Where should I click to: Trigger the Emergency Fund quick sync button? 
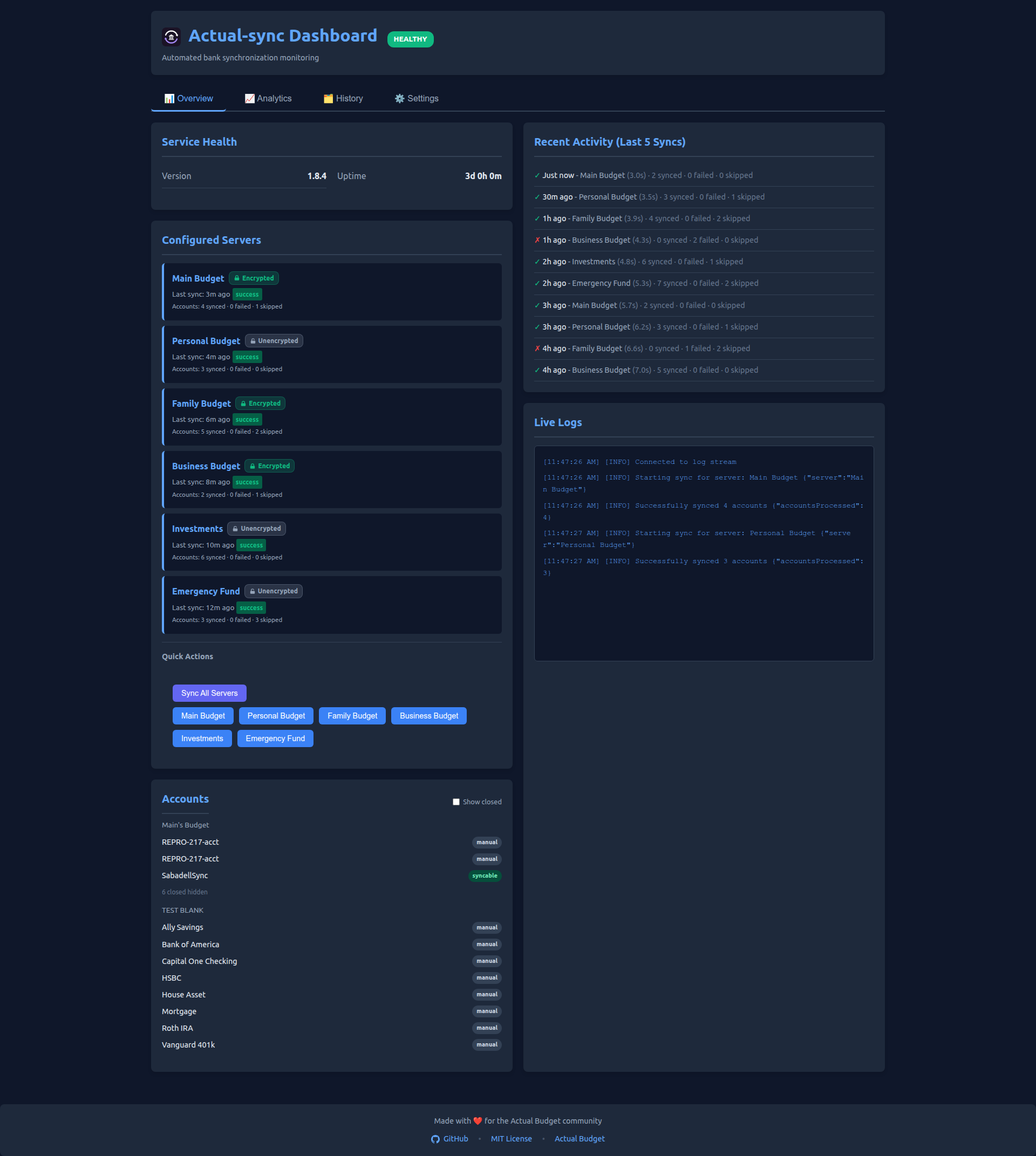point(276,739)
